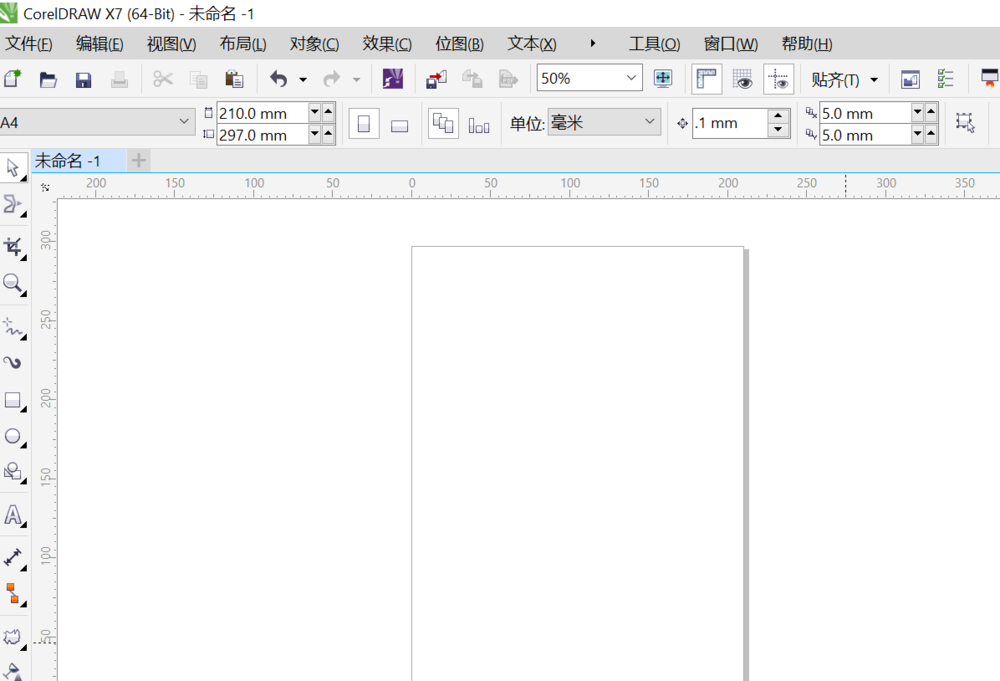Toggle treat all objects as filled
1000x681 pixels.
965,122
